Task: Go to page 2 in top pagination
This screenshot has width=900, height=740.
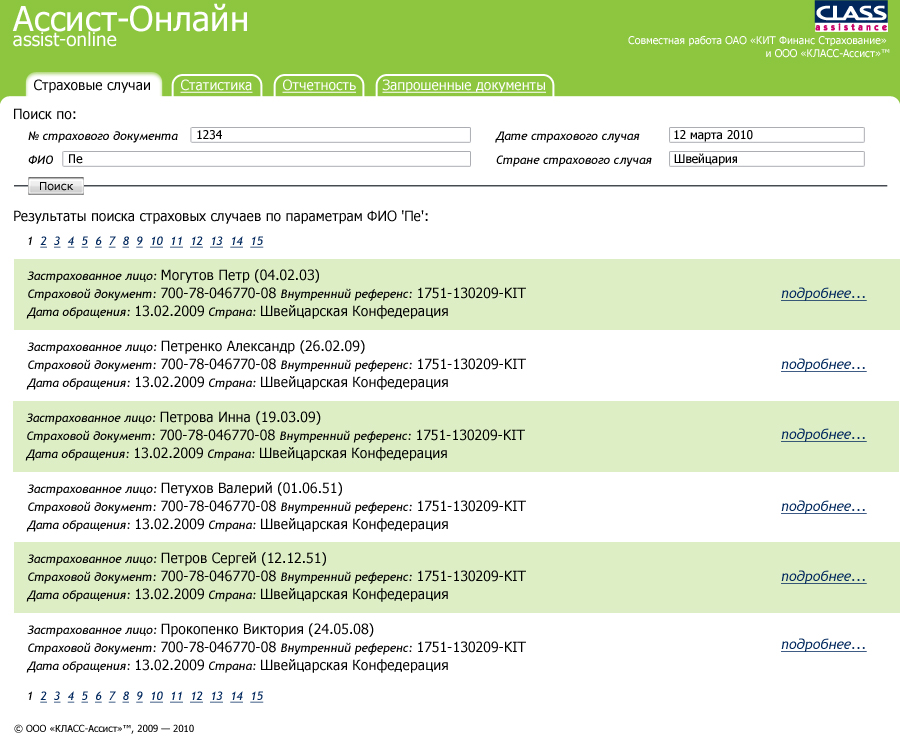Action: pyautogui.click(x=42, y=241)
